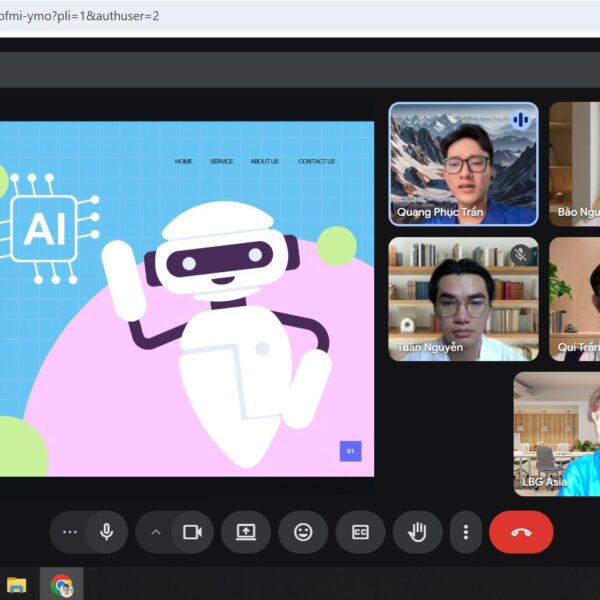The image size is (600, 600).
Task: Raise your hand in the meeting
Action: (x=417, y=532)
